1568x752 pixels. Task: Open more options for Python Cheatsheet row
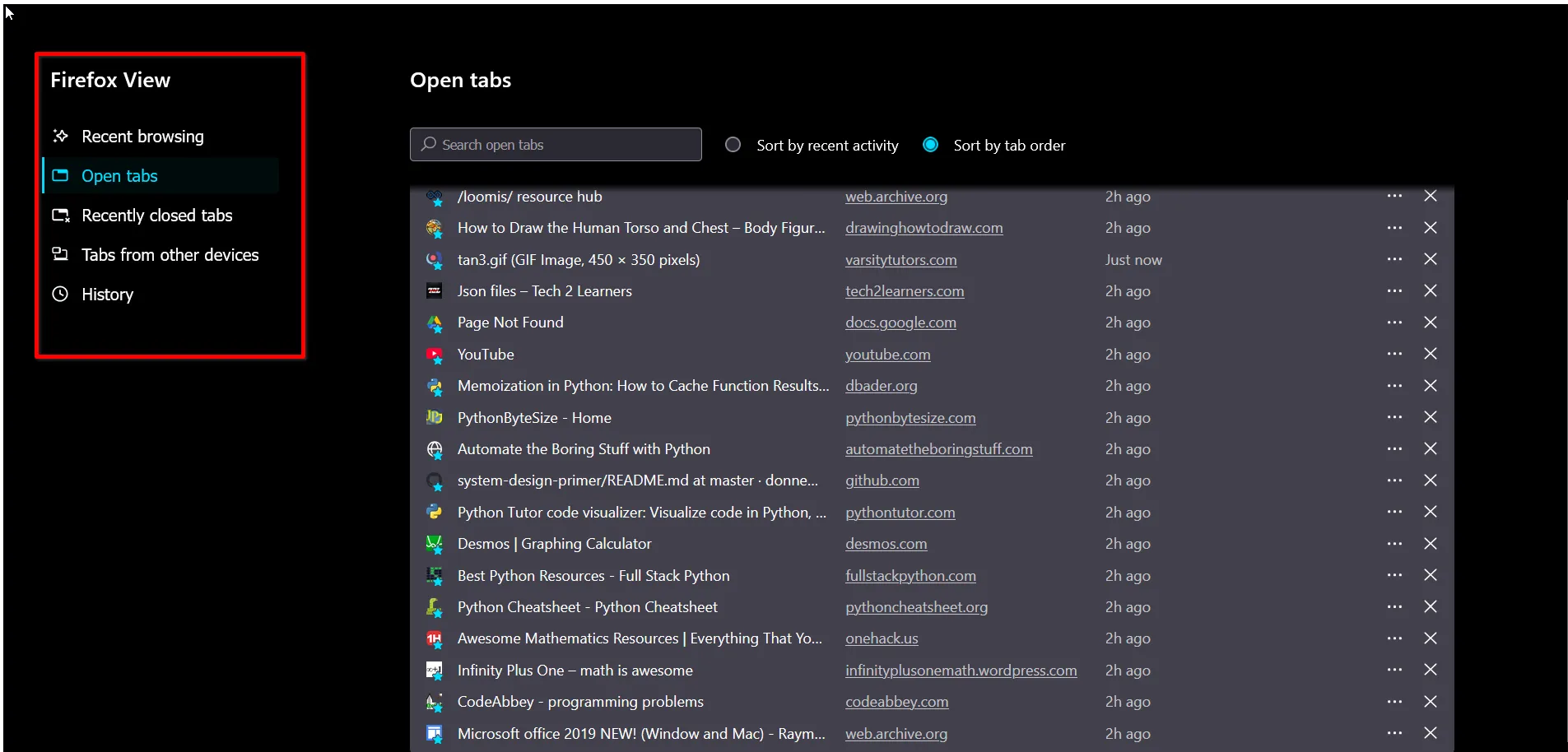click(x=1394, y=606)
